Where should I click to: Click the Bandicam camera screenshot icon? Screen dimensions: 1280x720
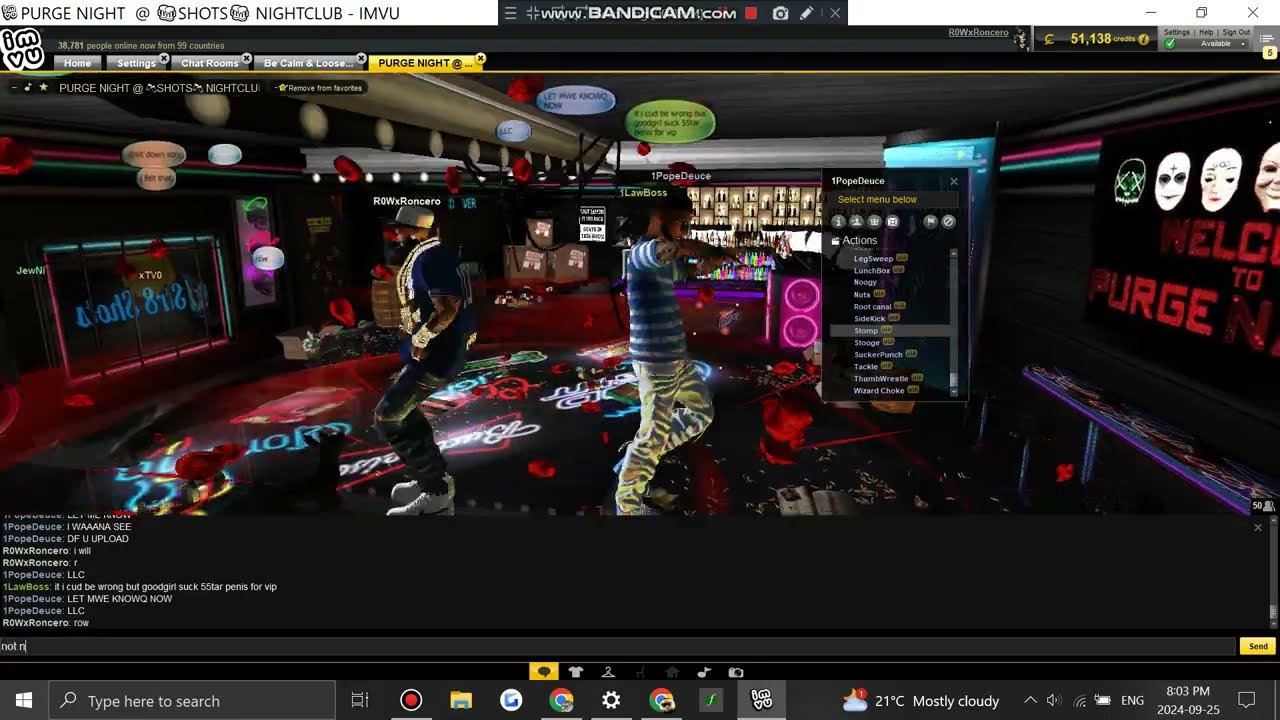point(781,13)
